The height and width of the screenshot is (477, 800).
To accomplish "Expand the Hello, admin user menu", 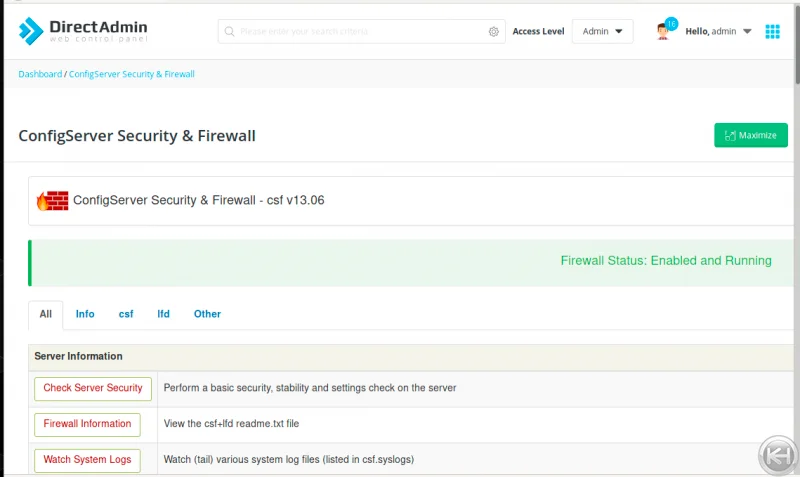I will pyautogui.click(x=718, y=32).
